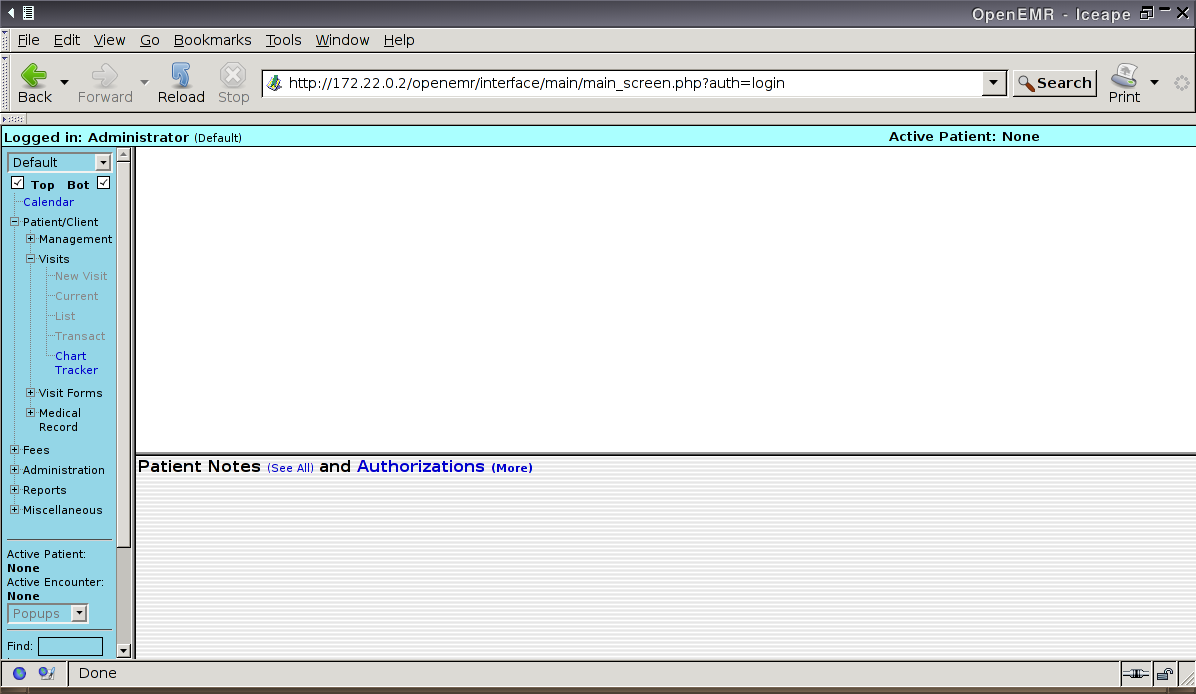The image size is (1196, 694).
Task: Open the Calendar link
Action: click(48, 202)
